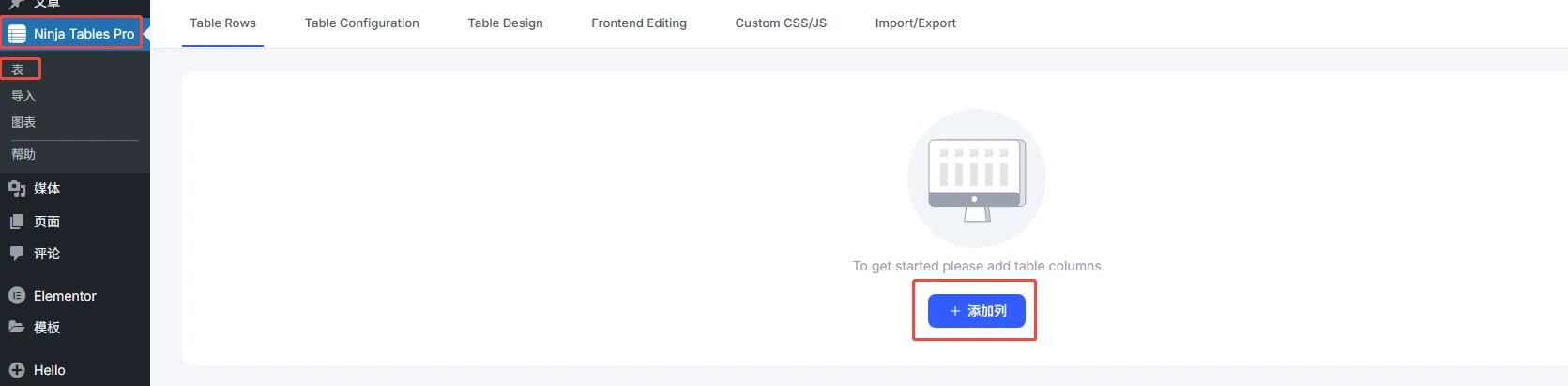The image size is (1568, 386).
Task: Click the monitor illustration placeholder
Action: point(976,178)
